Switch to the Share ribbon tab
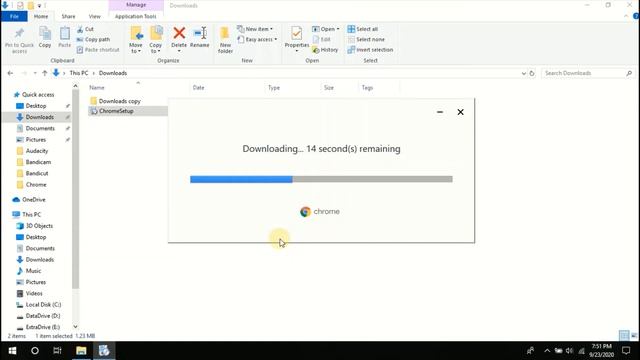This screenshot has width=640, height=360. tap(68, 16)
